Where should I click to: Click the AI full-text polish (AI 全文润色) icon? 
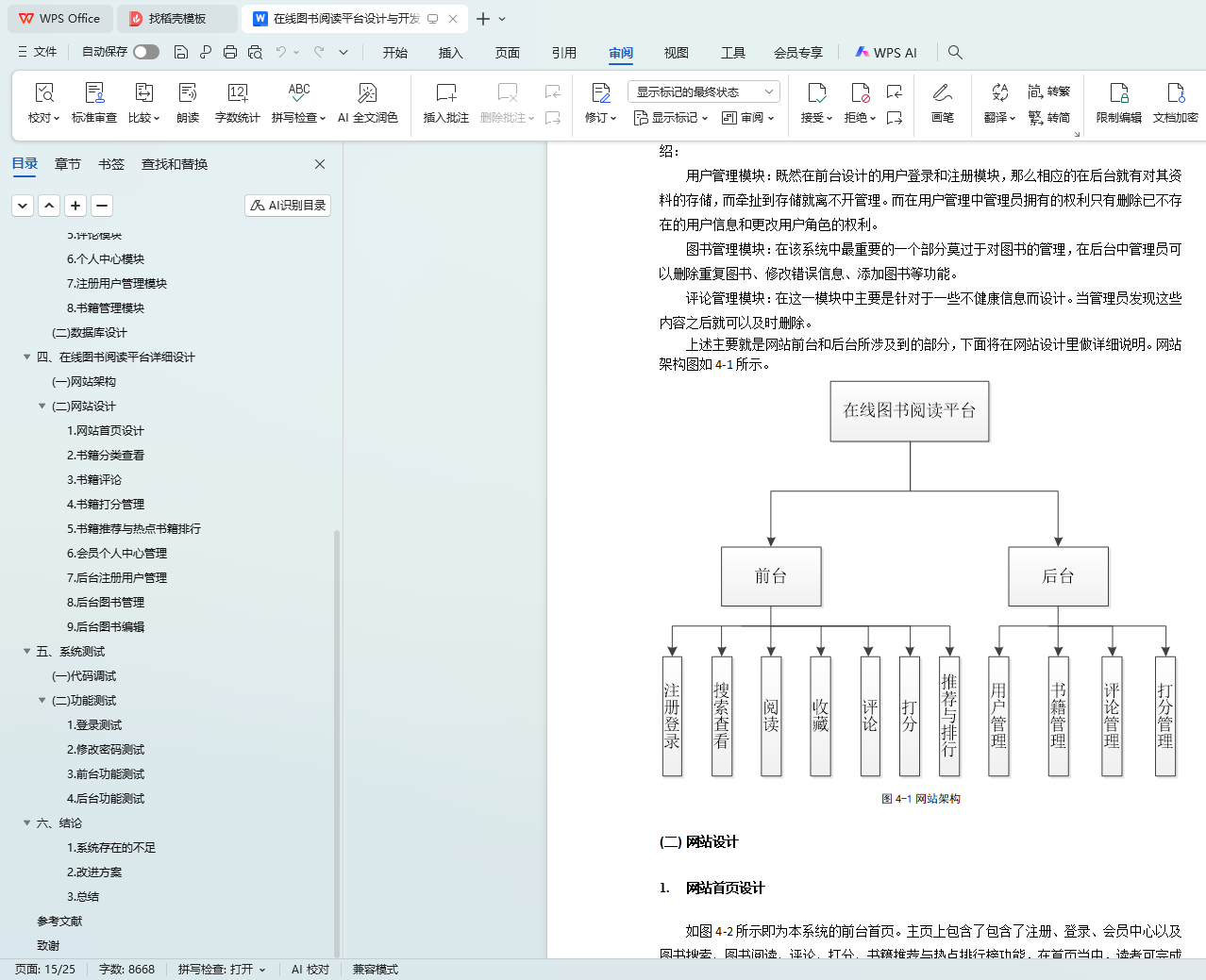pyautogui.click(x=367, y=93)
